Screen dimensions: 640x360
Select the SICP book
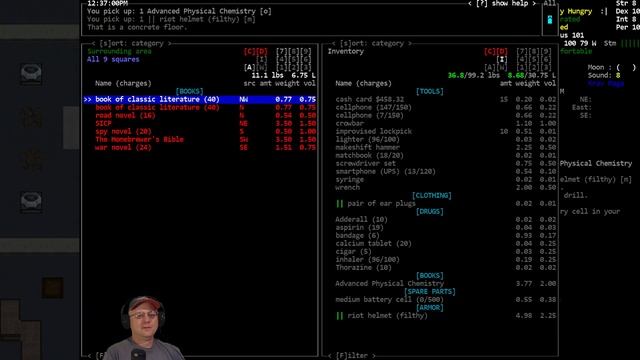tap(200, 123)
